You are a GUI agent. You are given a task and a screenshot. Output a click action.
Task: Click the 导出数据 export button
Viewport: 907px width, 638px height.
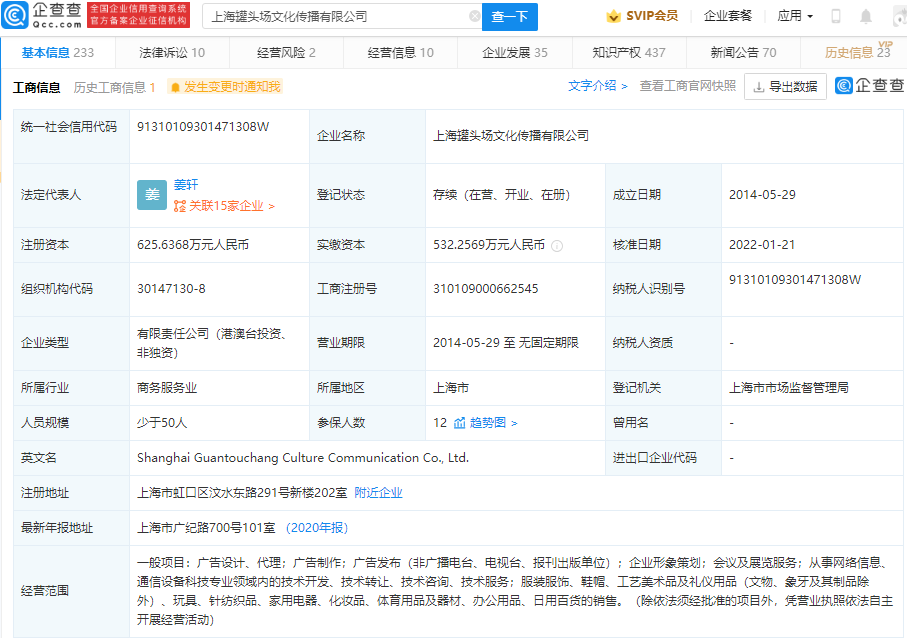click(x=785, y=87)
